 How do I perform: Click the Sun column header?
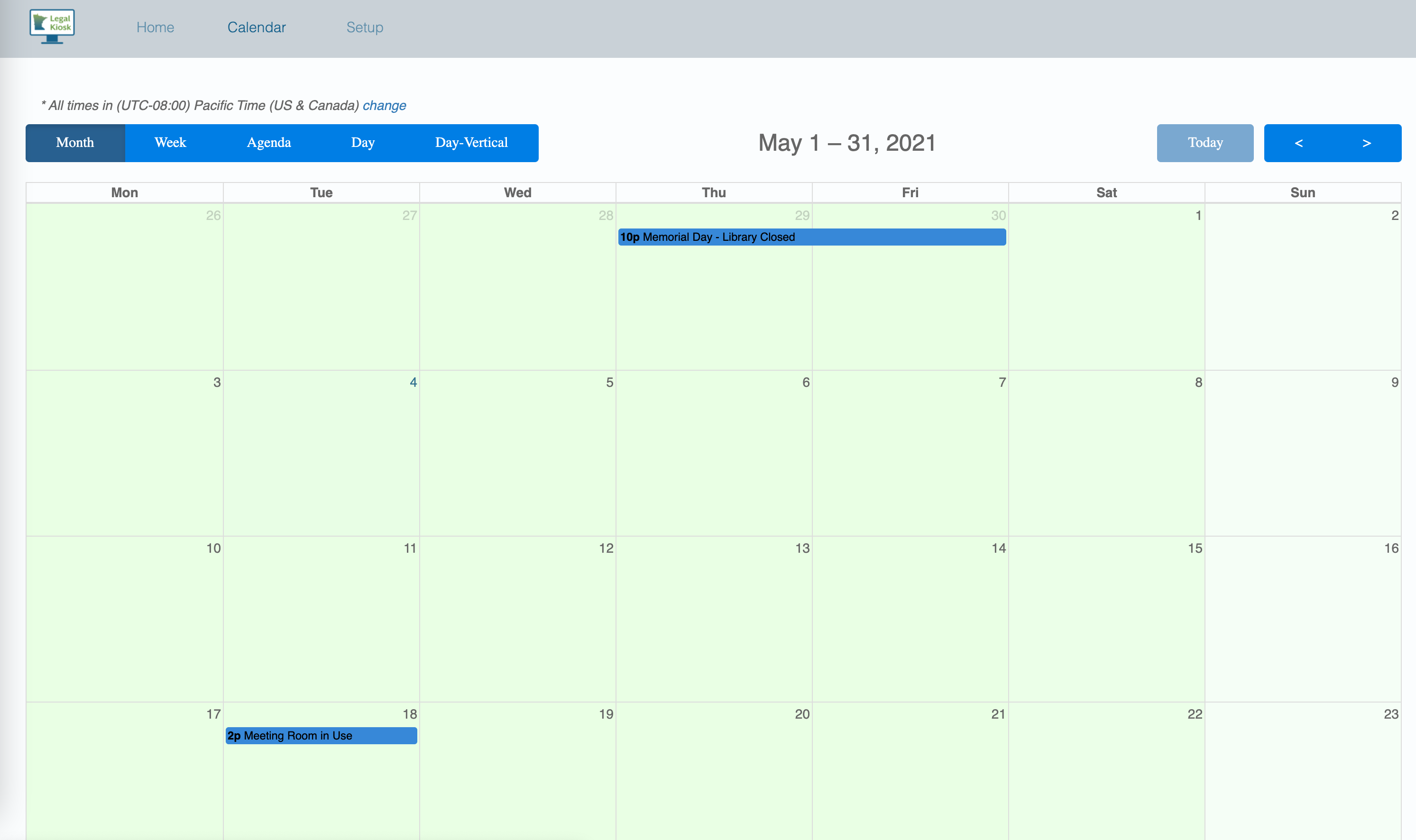click(1303, 192)
